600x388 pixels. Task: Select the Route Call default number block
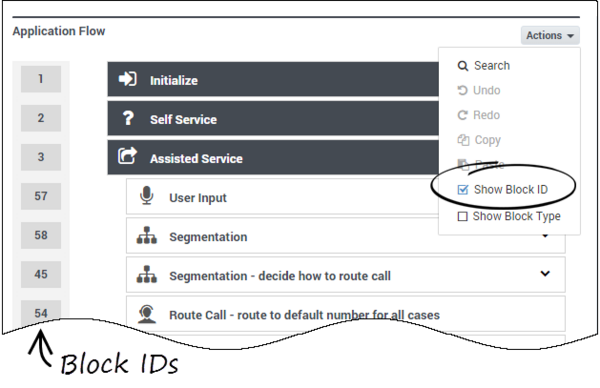[346, 314]
